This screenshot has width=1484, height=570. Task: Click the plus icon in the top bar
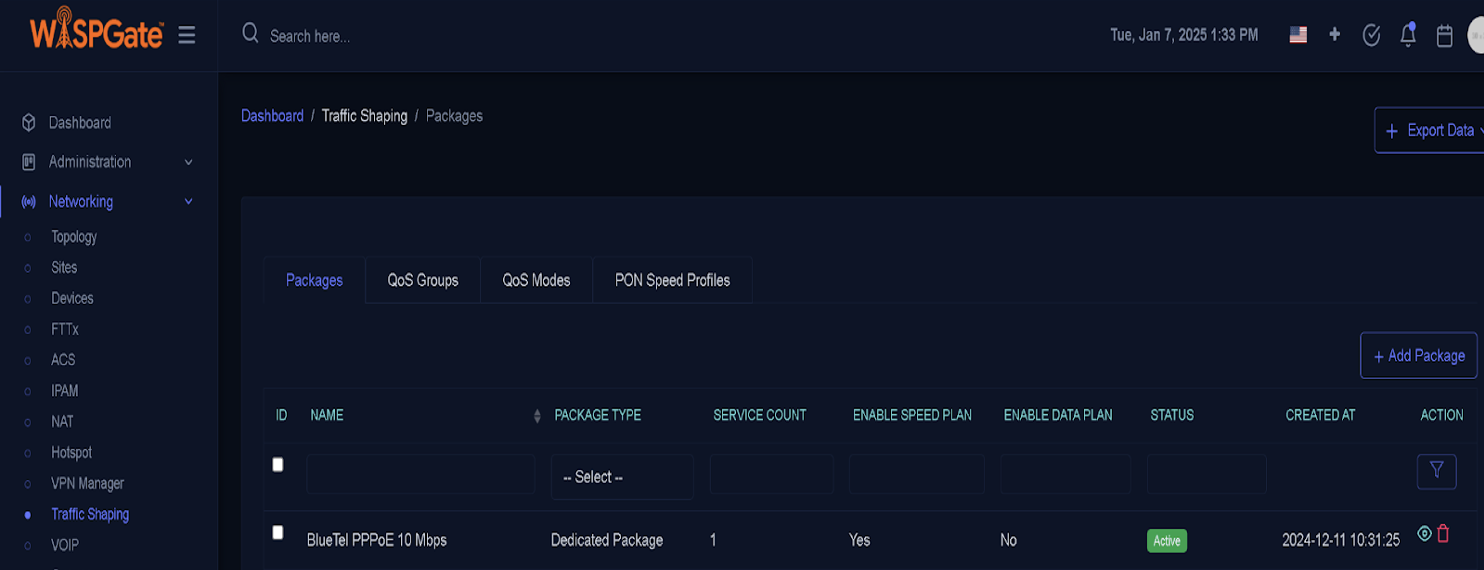point(1334,35)
